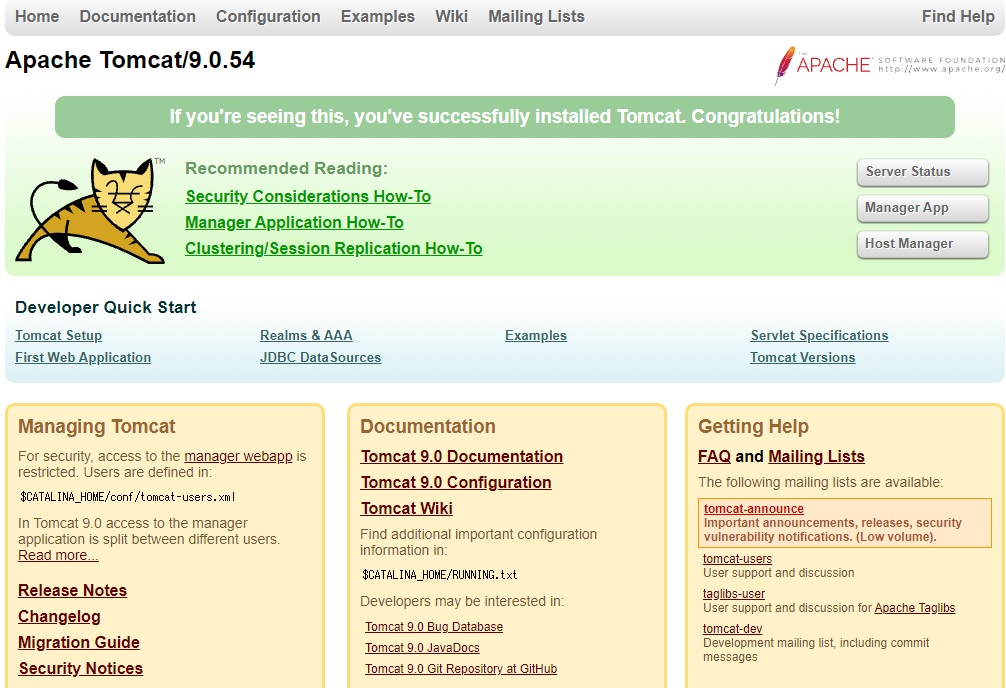Viewport: 1006px width, 688px height.
Task: Click the green Congratulations banner text
Action: tap(504, 117)
